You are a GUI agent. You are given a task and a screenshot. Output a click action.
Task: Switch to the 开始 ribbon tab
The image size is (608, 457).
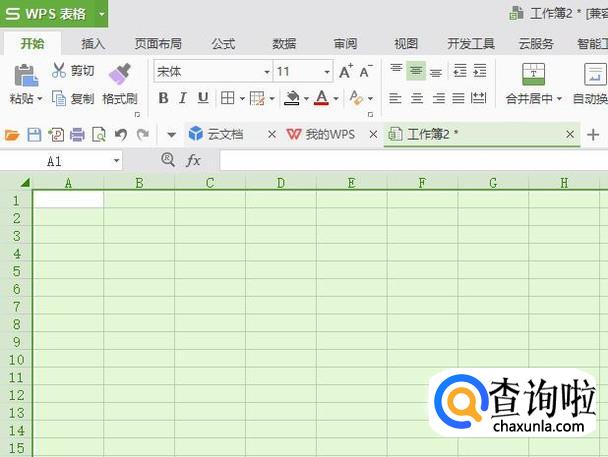32,43
